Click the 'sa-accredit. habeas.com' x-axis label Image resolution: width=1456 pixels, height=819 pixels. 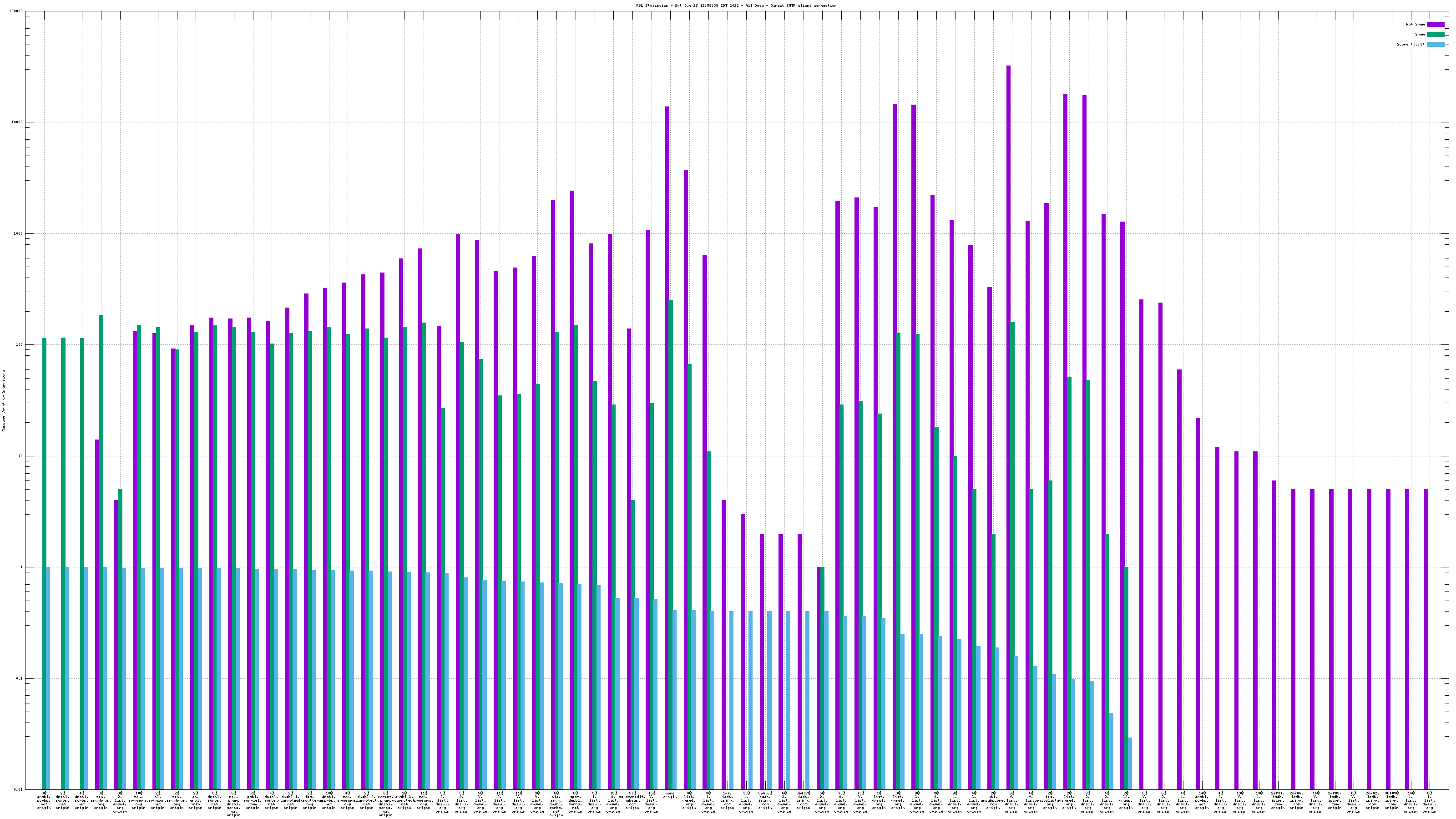pyautogui.click(x=632, y=801)
